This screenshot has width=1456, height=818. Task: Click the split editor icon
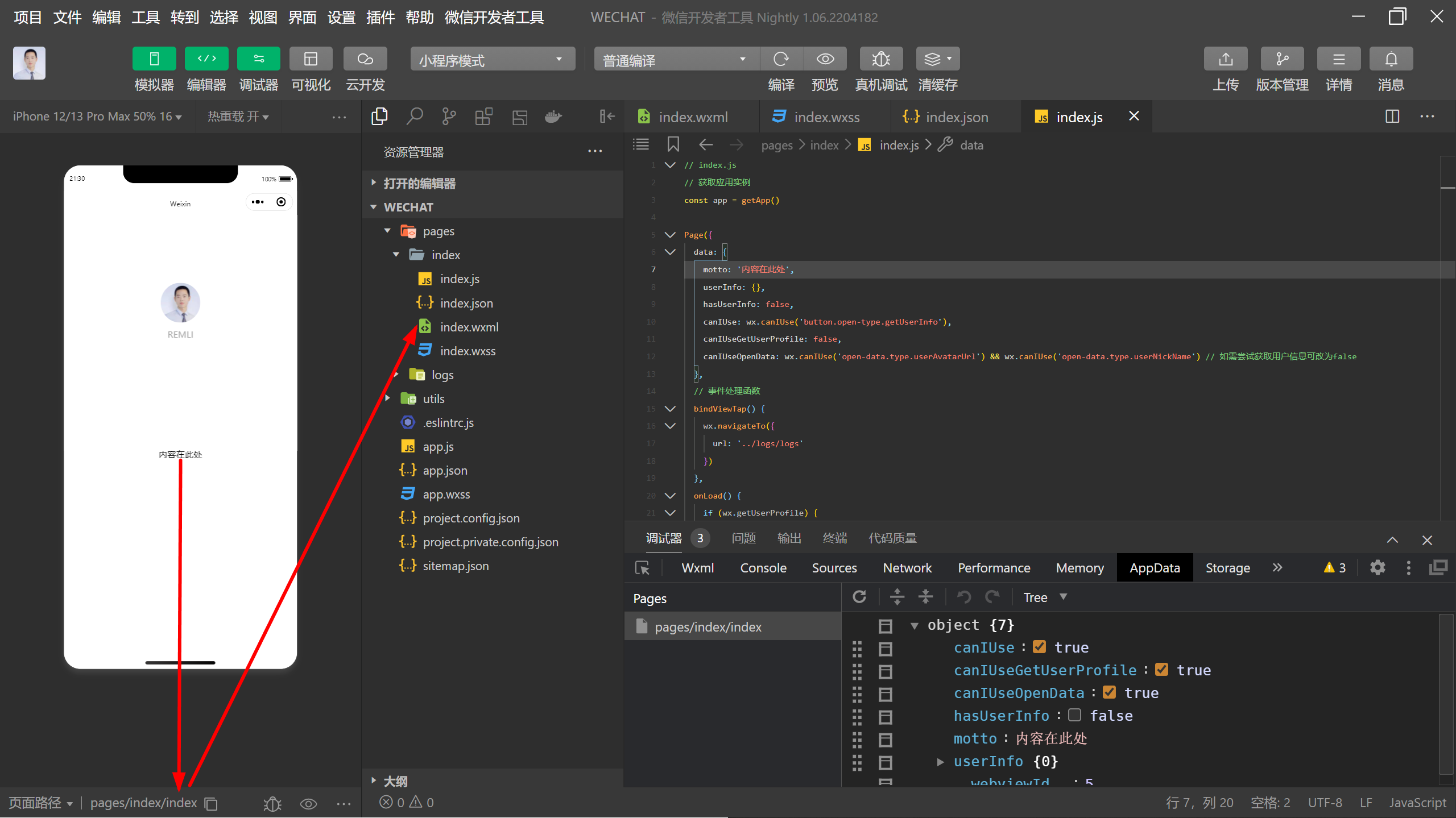pyautogui.click(x=1392, y=117)
